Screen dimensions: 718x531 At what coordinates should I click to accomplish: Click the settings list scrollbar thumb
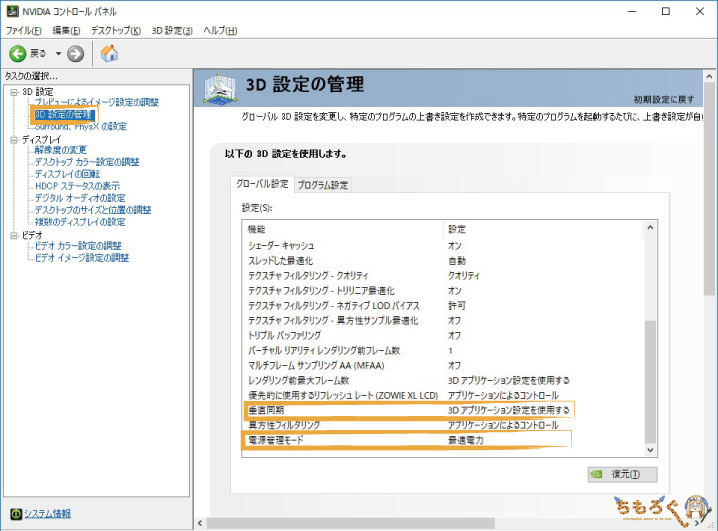click(650, 382)
